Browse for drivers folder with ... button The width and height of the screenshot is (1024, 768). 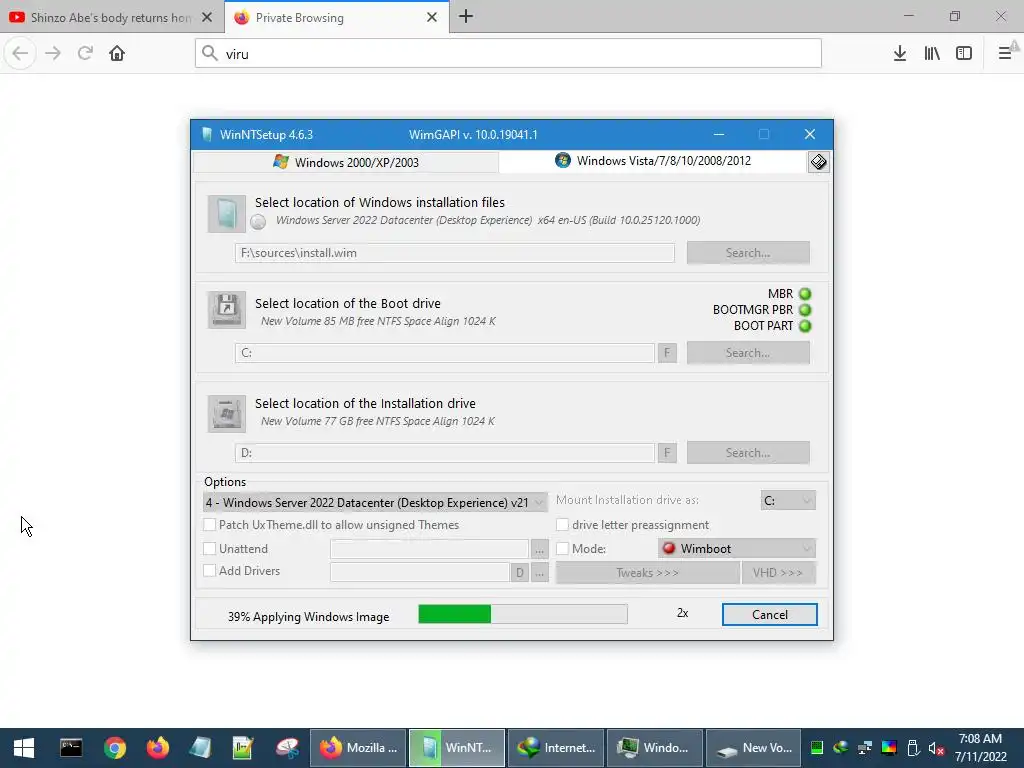point(539,573)
